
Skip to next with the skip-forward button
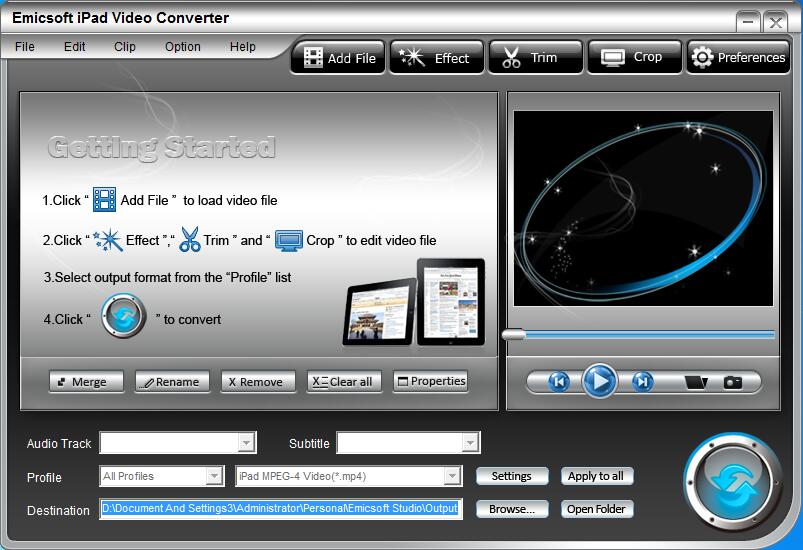(642, 382)
